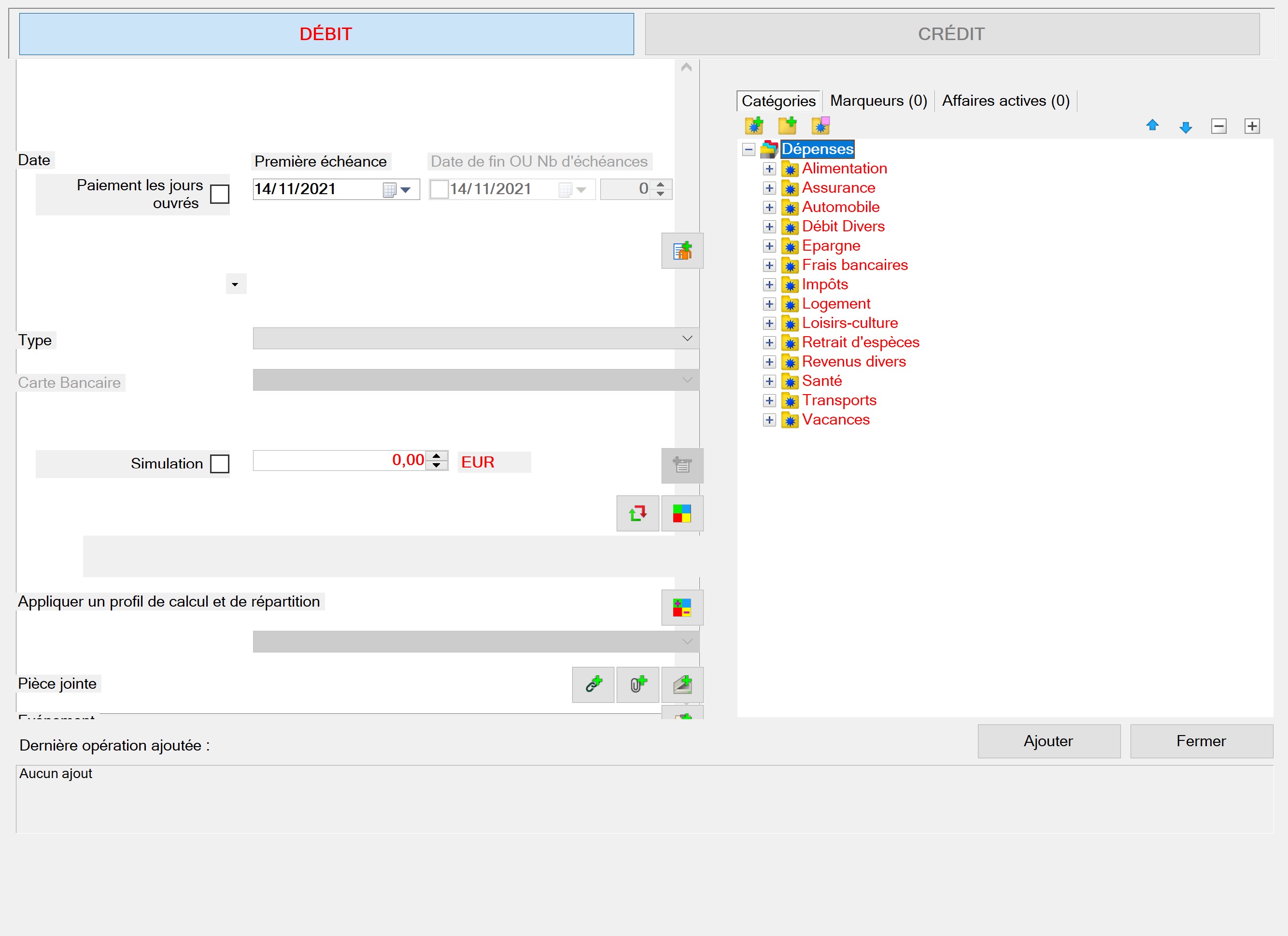Viewport: 1288px width, 936px height.
Task: Enable the end date checkbox
Action: click(x=439, y=189)
